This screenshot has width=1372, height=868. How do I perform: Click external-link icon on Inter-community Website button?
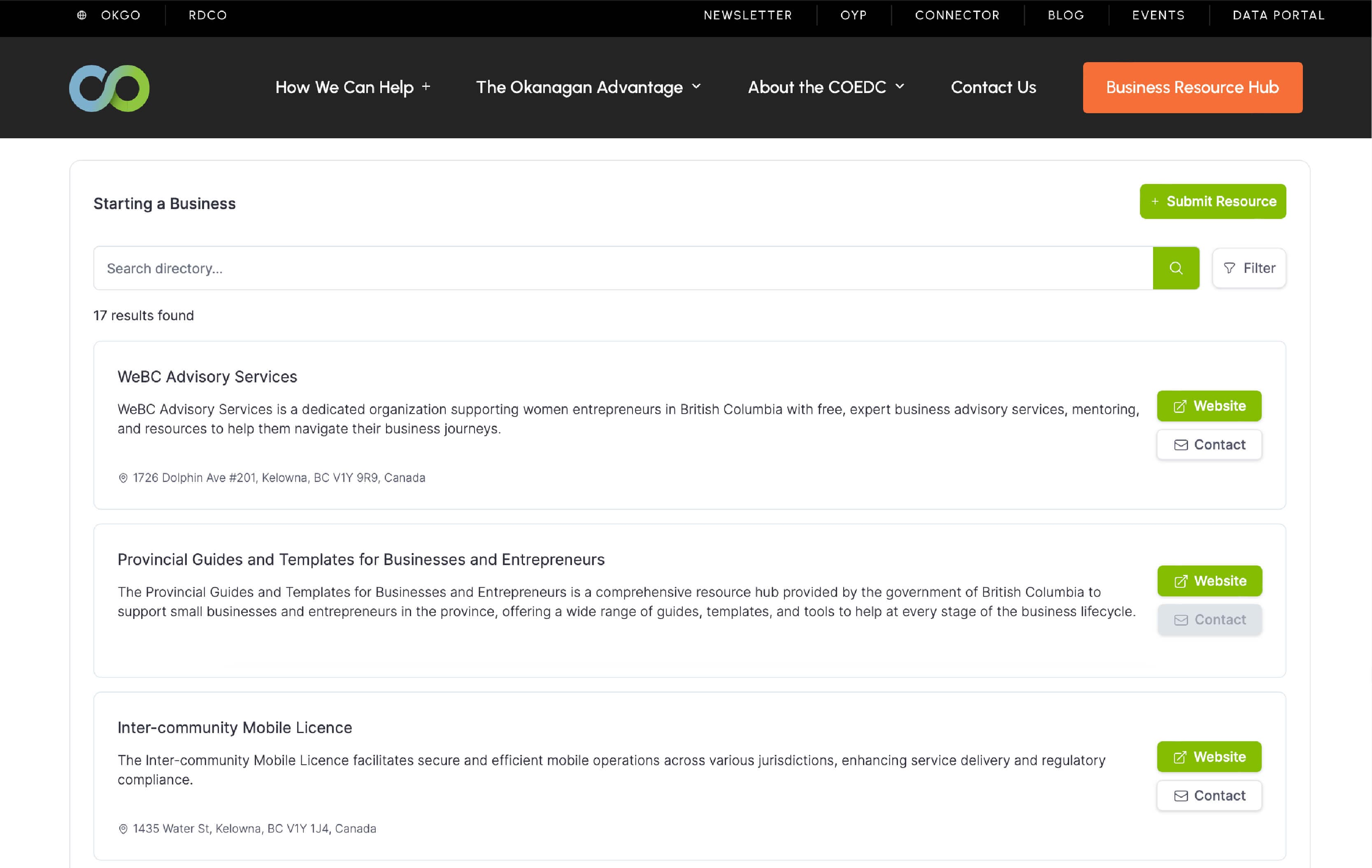1180,757
